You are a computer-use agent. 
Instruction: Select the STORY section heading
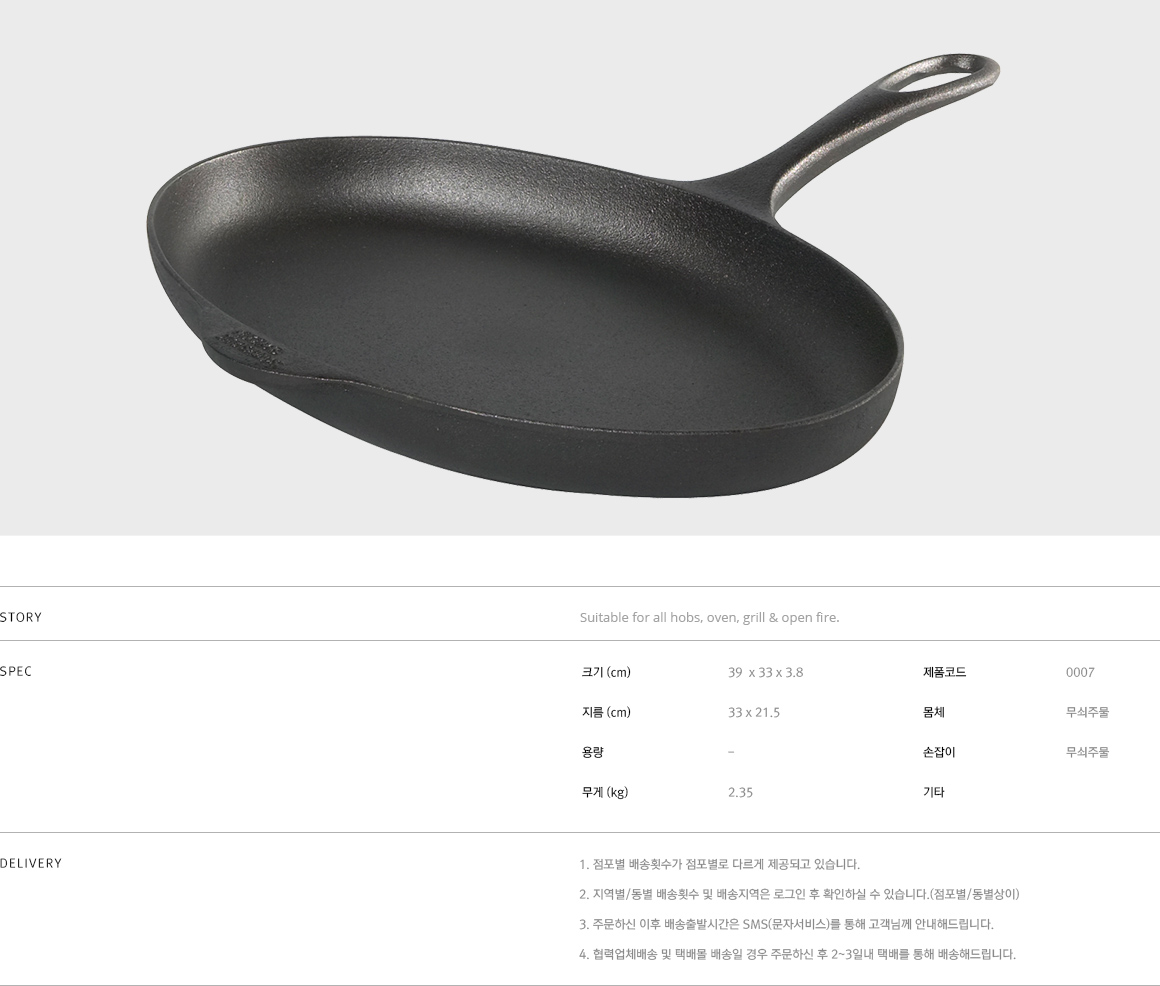click(x=21, y=617)
